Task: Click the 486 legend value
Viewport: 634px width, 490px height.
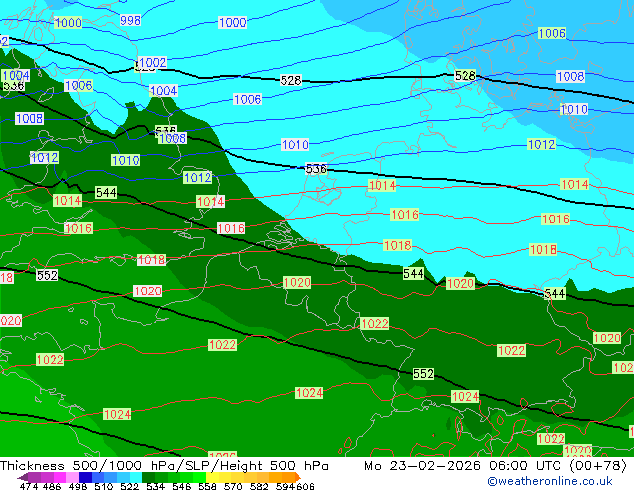Action: point(52,486)
